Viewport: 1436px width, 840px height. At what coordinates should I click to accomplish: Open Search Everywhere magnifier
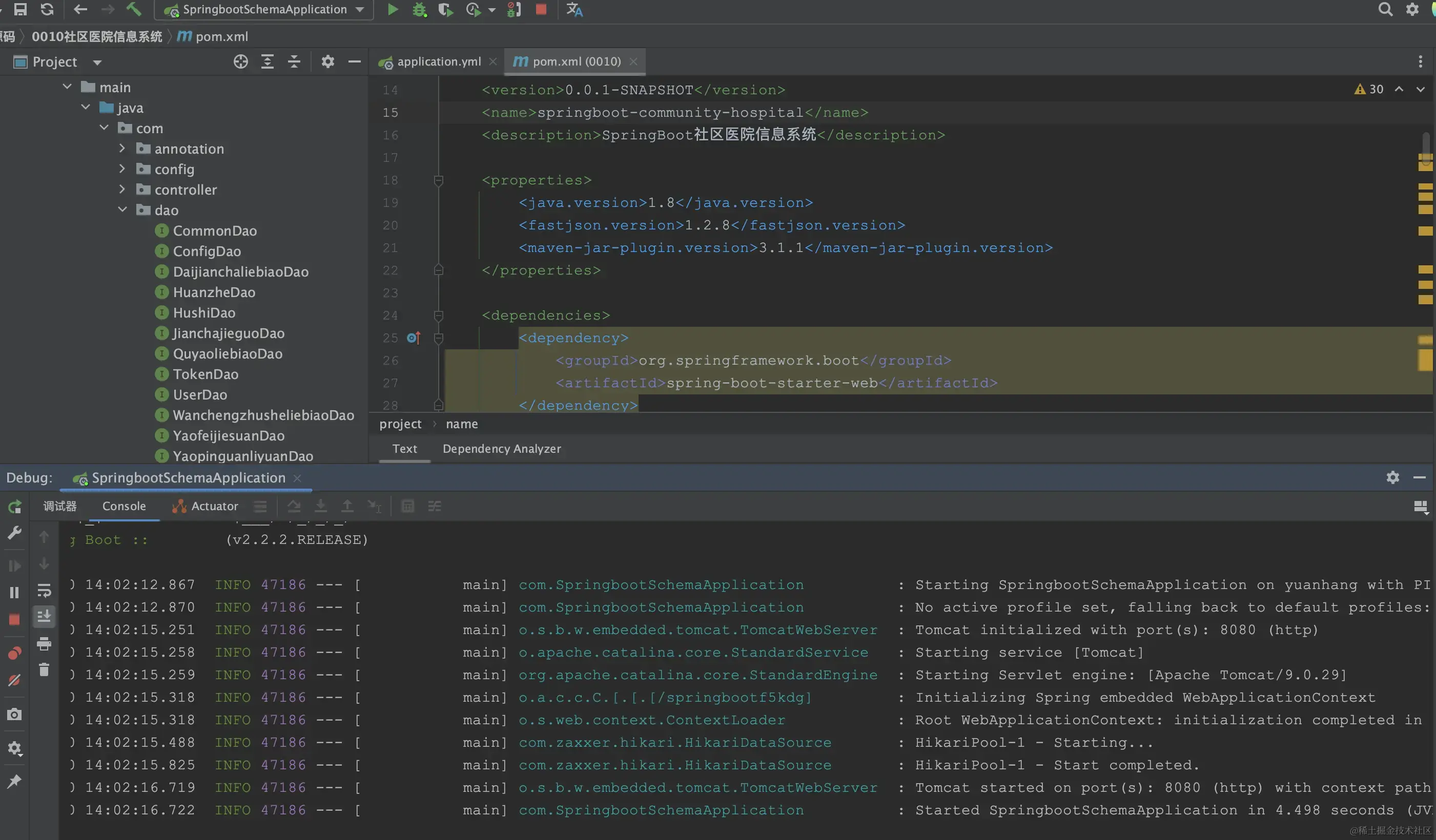[1385, 9]
